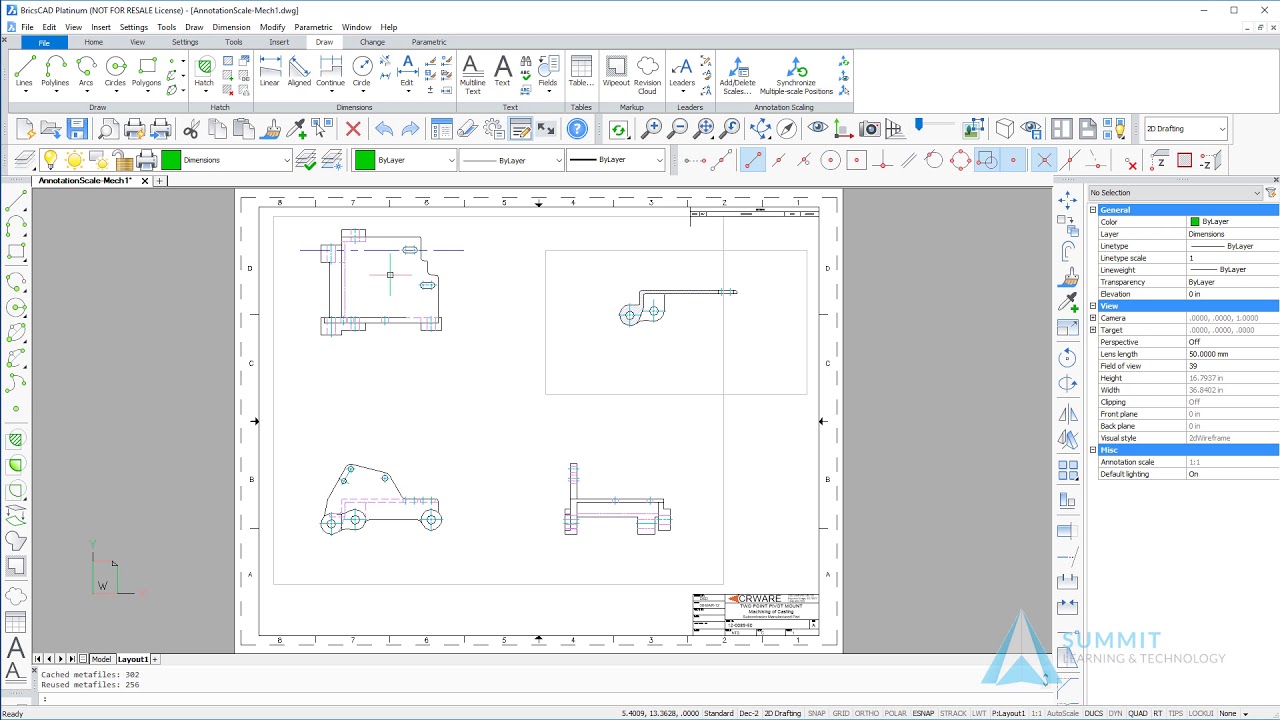Switch to the Model layout tab
This screenshot has height=720, width=1280.
[x=101, y=659]
